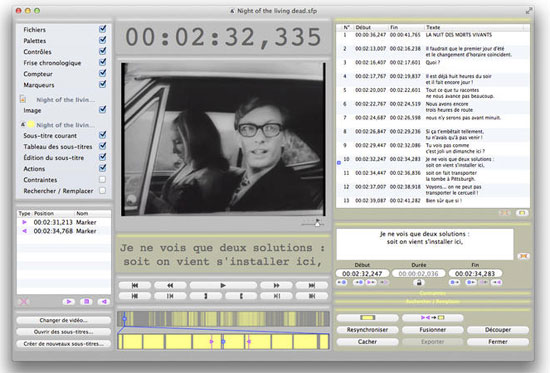Viewport: 550px width, 373px height.
Task: Click the second blue dot arrow button under Fin
Action: [x=471, y=282]
